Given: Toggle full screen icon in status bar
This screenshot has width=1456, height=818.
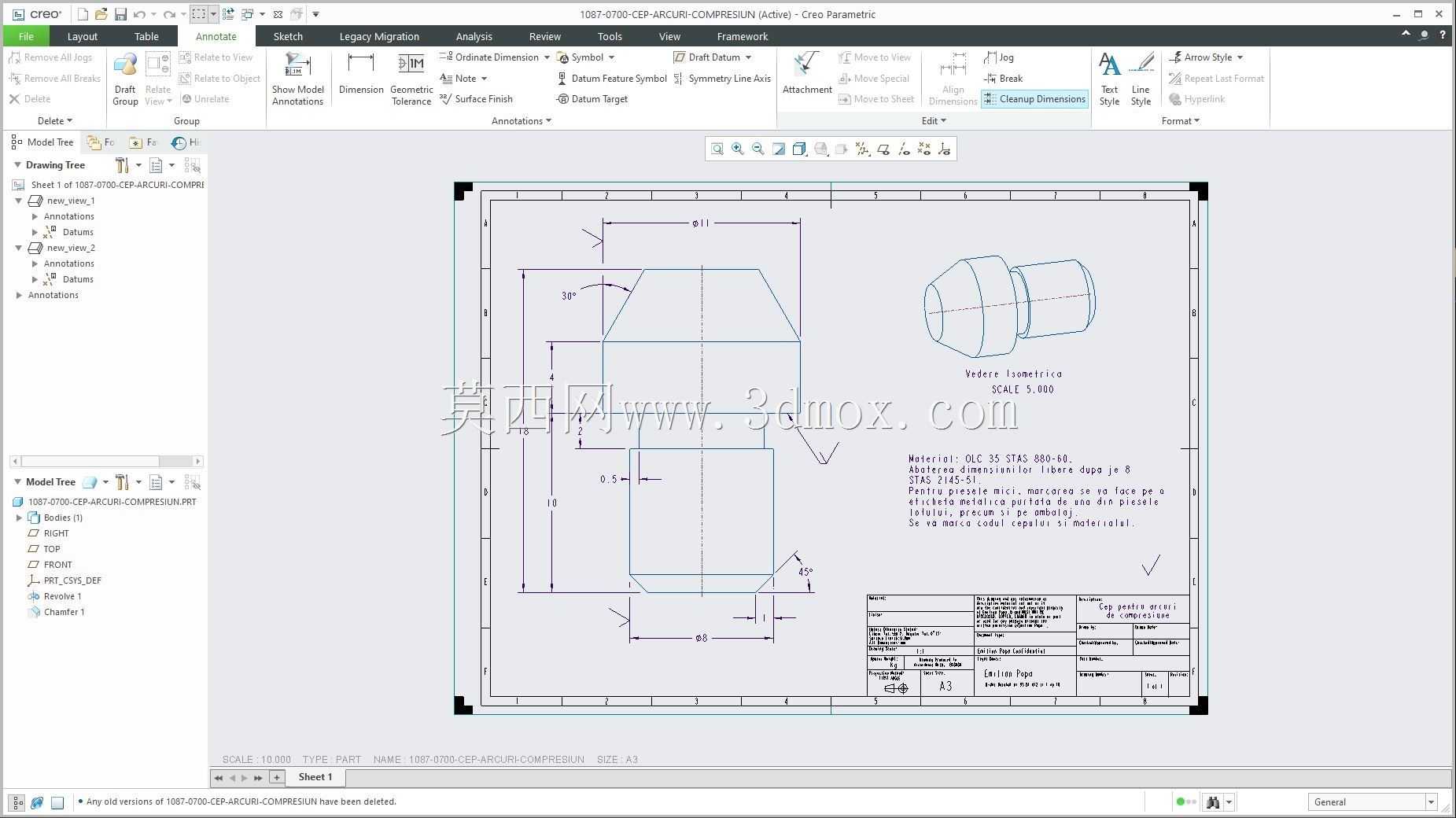Looking at the screenshot, I should click(57, 802).
